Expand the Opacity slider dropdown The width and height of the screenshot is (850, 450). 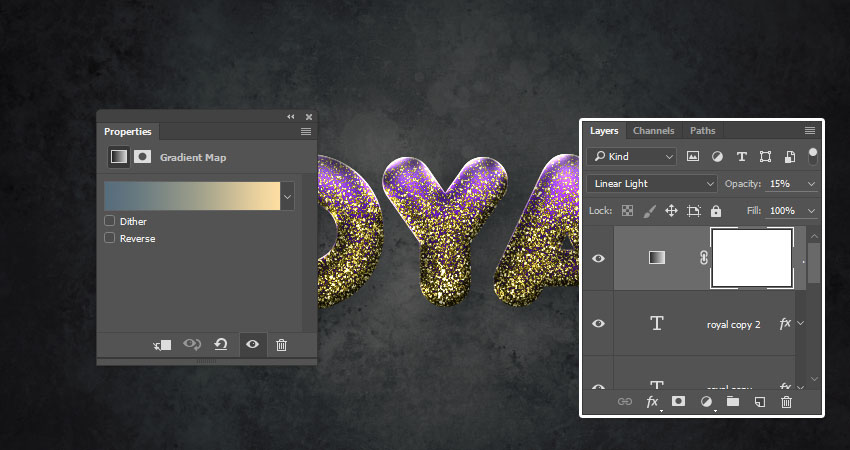point(810,184)
